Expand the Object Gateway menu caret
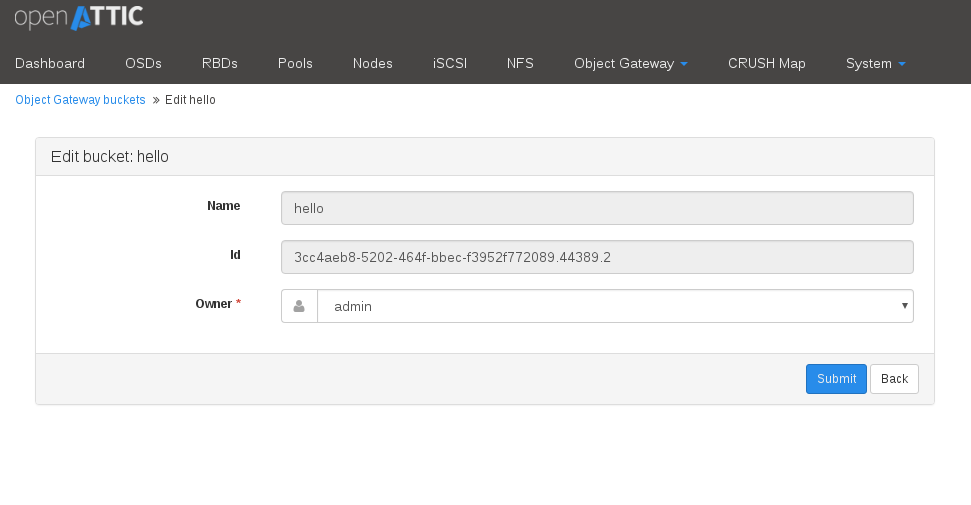This screenshot has width=971, height=505. coord(684,64)
